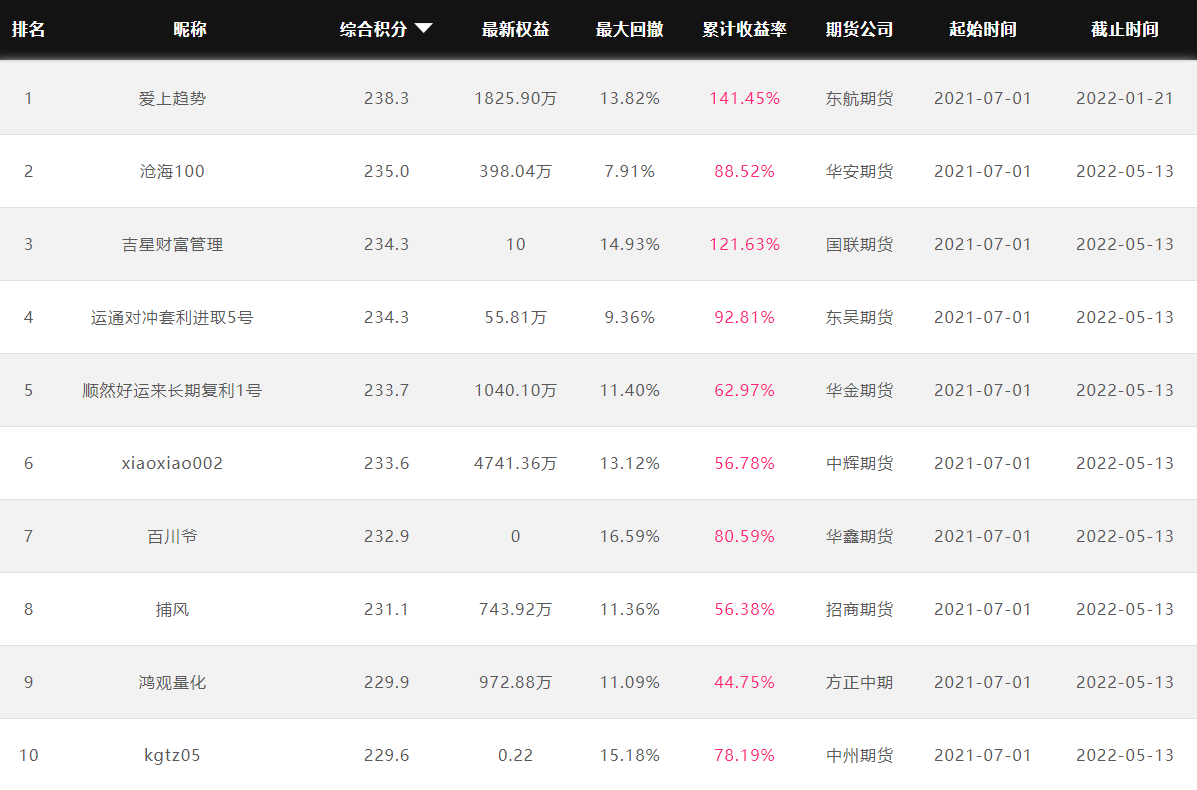Click drawdown 7.91%

(x=629, y=171)
